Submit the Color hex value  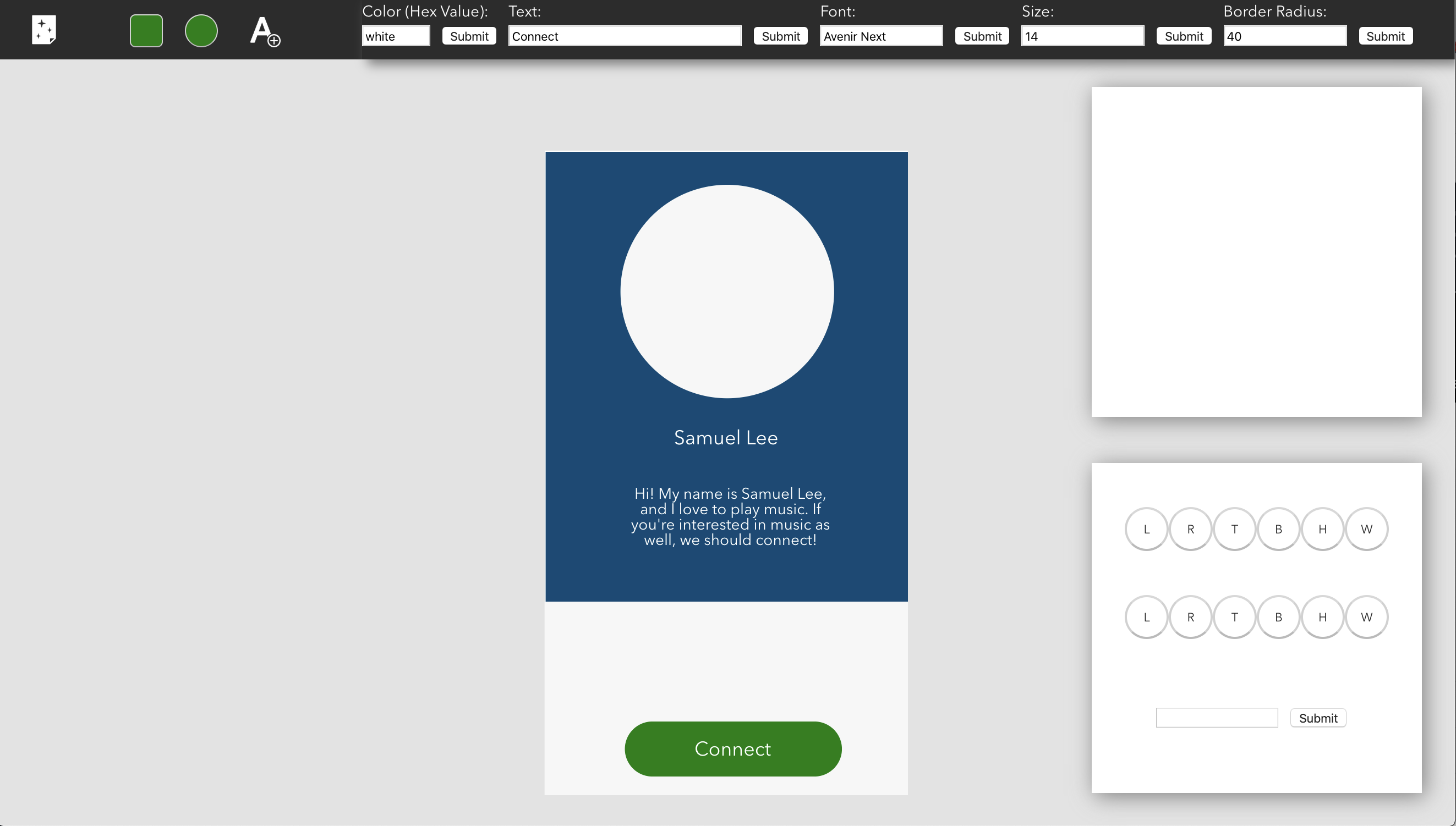click(x=469, y=36)
